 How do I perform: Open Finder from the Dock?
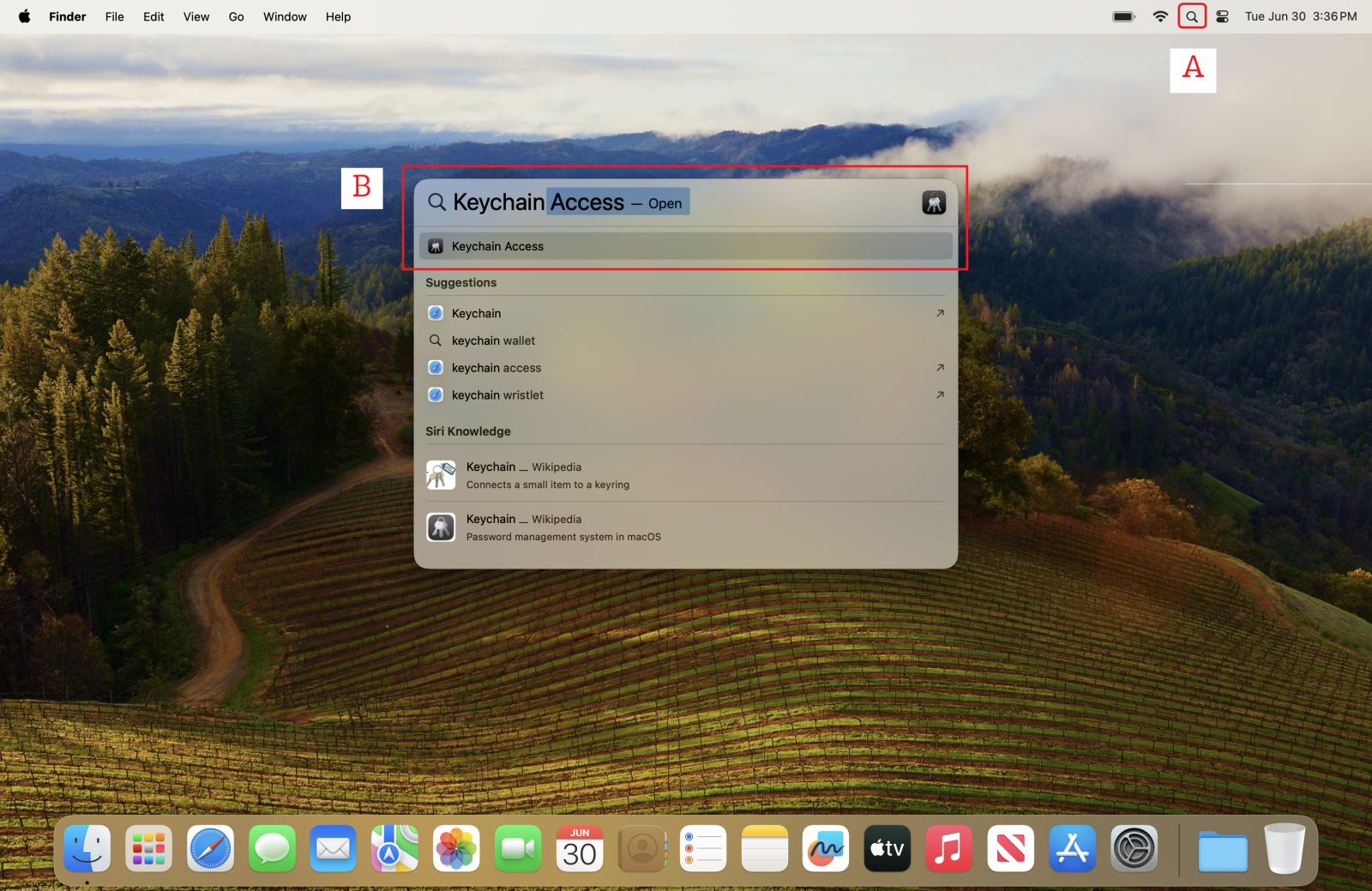87,849
